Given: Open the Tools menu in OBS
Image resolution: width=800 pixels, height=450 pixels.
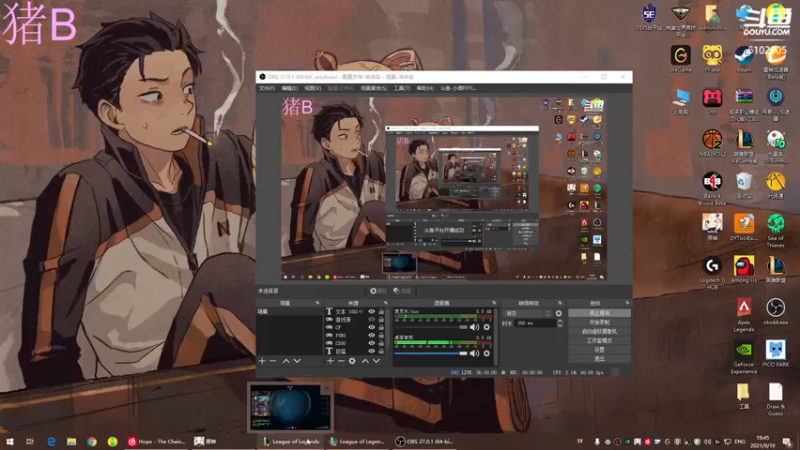Looking at the screenshot, I should 402,88.
